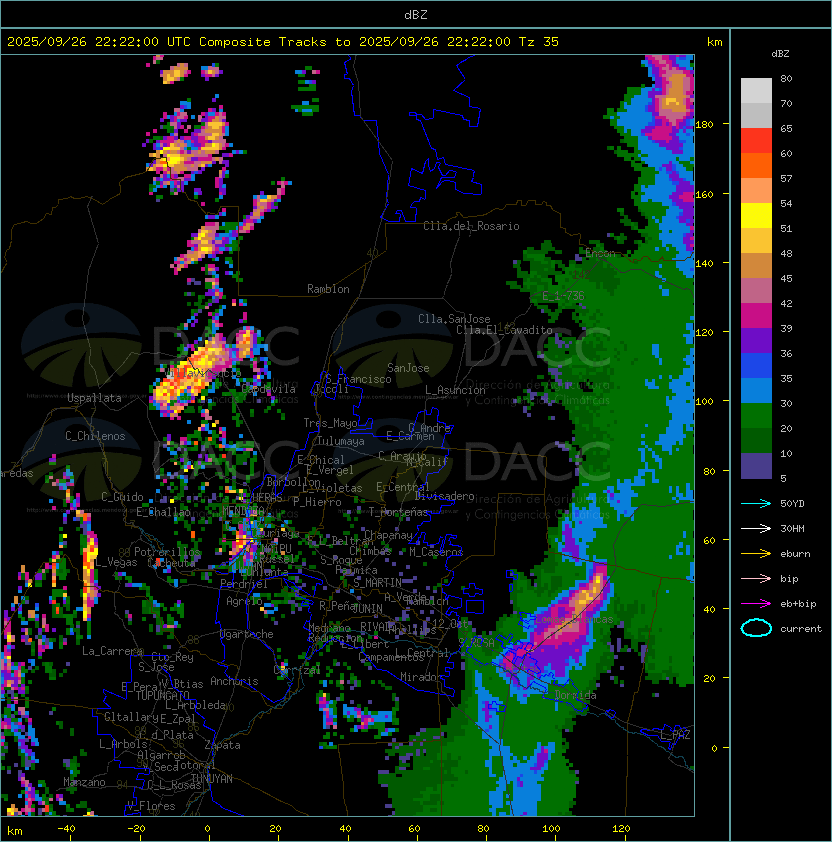Click the '-20' tick on the km axis
This screenshot has width=832, height=842.
(136, 829)
